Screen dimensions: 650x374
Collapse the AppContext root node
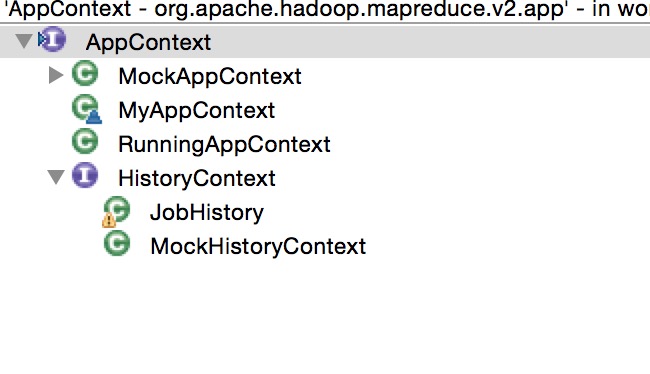pyautogui.click(x=24, y=41)
